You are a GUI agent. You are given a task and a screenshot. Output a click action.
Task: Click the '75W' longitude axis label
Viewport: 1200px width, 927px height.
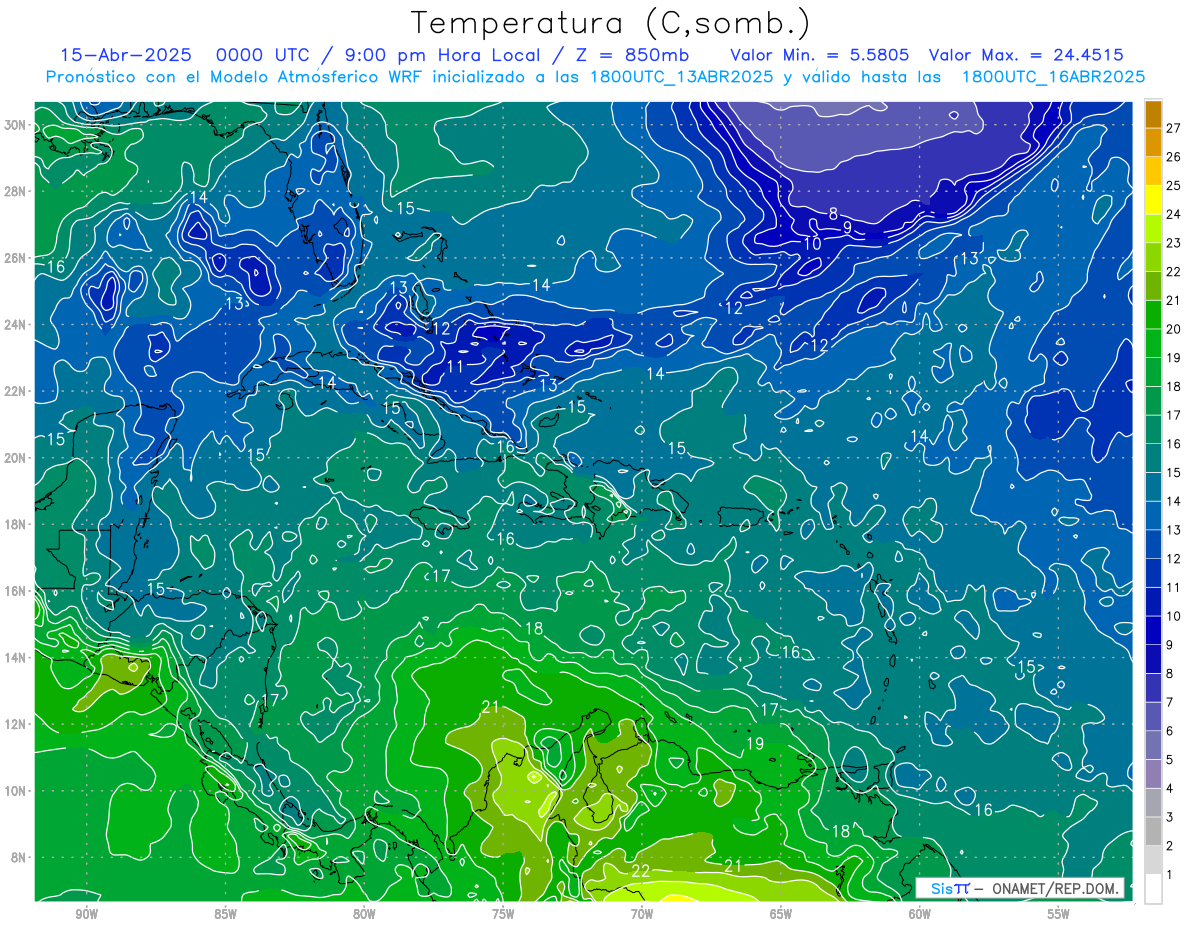503,914
